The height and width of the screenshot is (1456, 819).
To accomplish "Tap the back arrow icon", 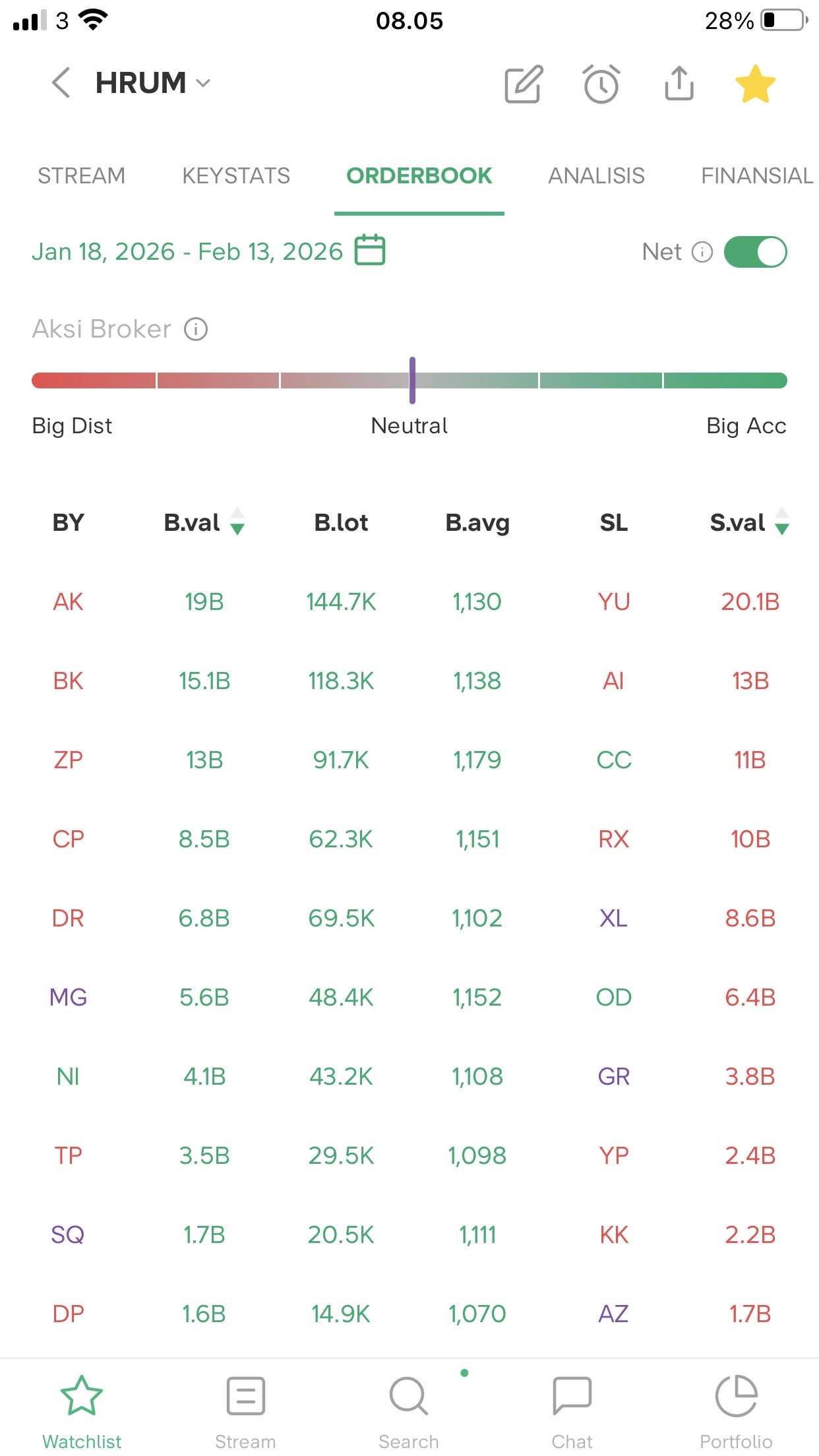I will point(61,83).
